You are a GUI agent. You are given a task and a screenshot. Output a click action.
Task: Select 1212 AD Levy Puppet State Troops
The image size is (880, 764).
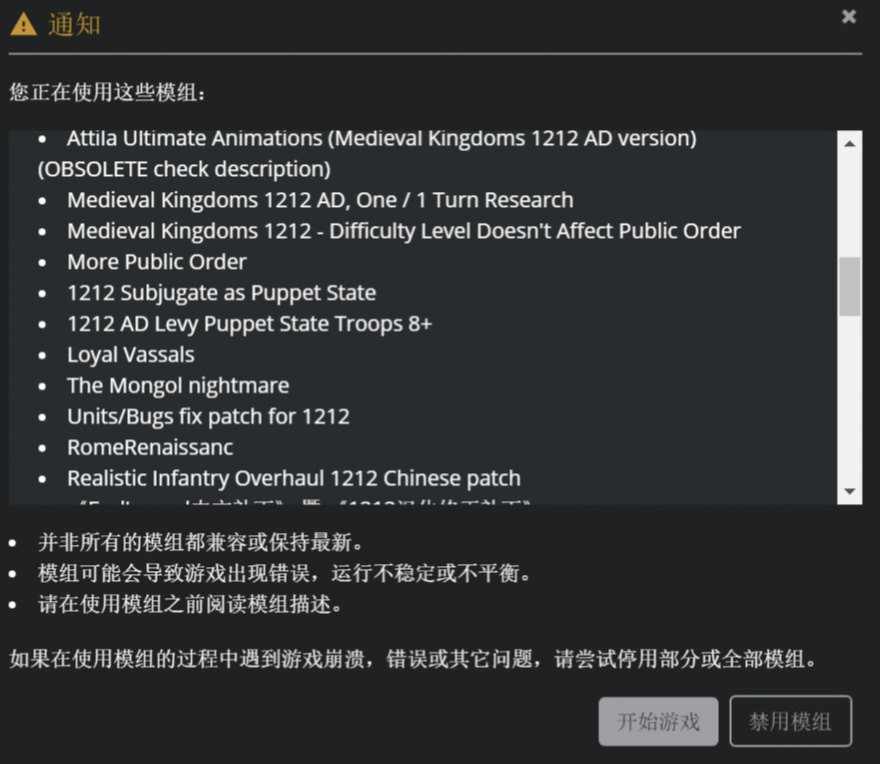coord(249,323)
